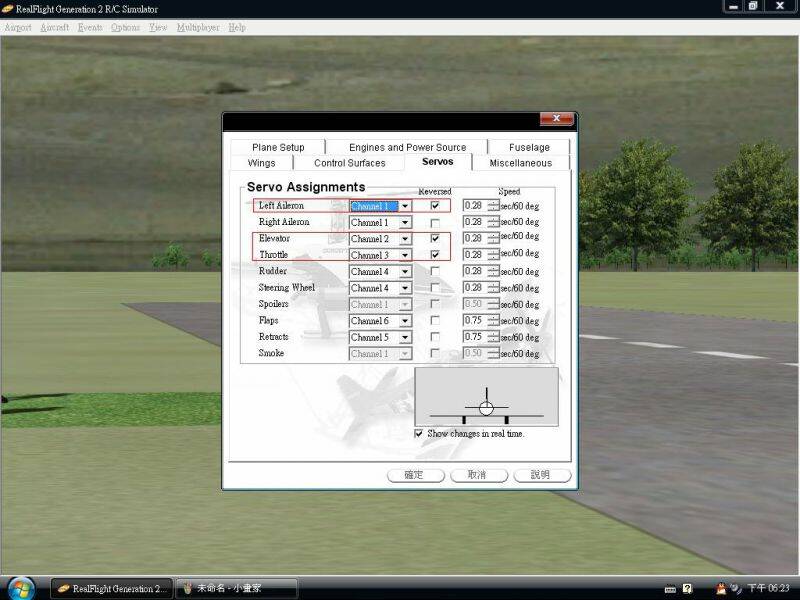This screenshot has height=600, width=800.
Task: Open Steering Wheel channel dropdown
Action: click(405, 288)
